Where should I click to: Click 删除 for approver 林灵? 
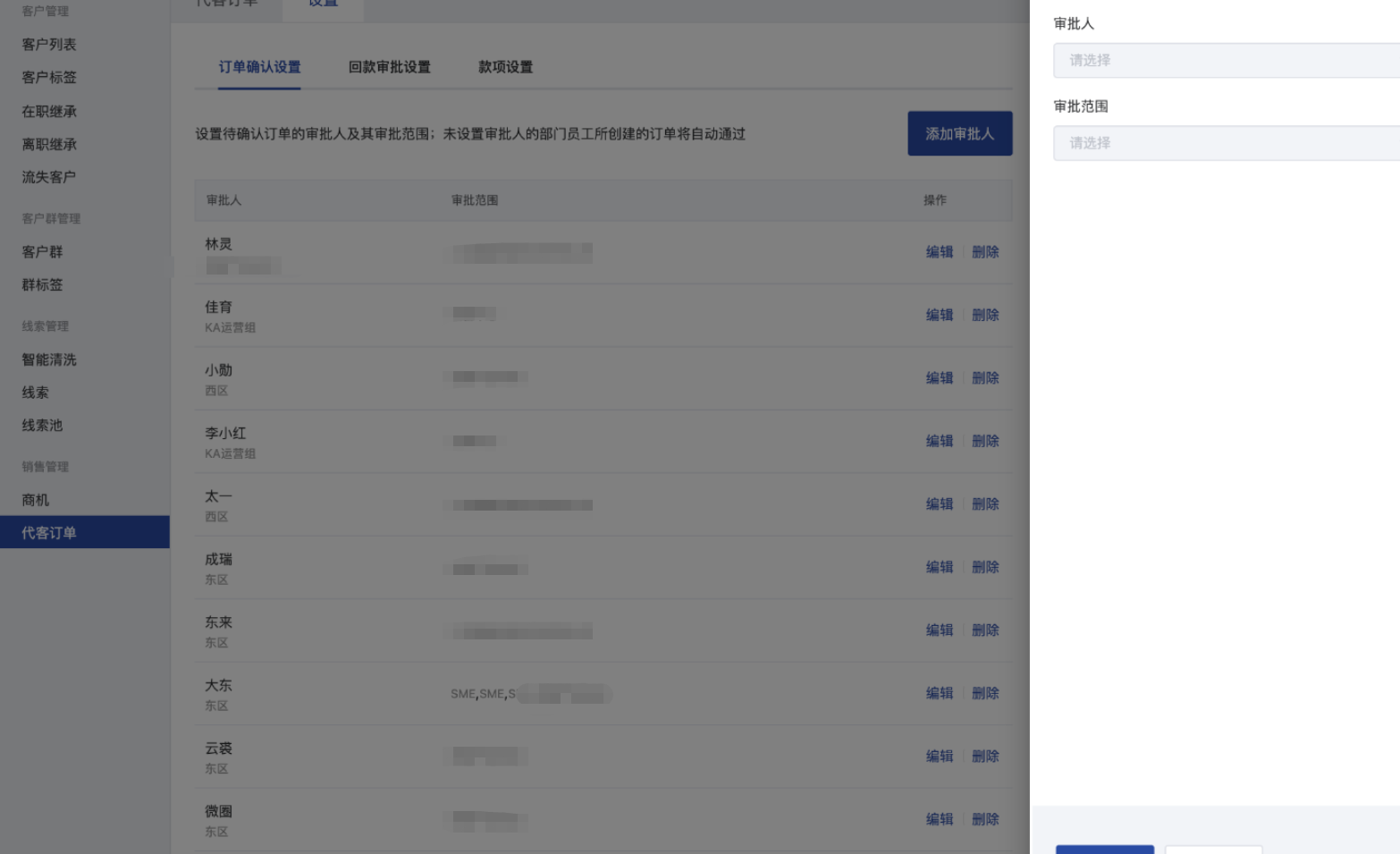tap(985, 252)
